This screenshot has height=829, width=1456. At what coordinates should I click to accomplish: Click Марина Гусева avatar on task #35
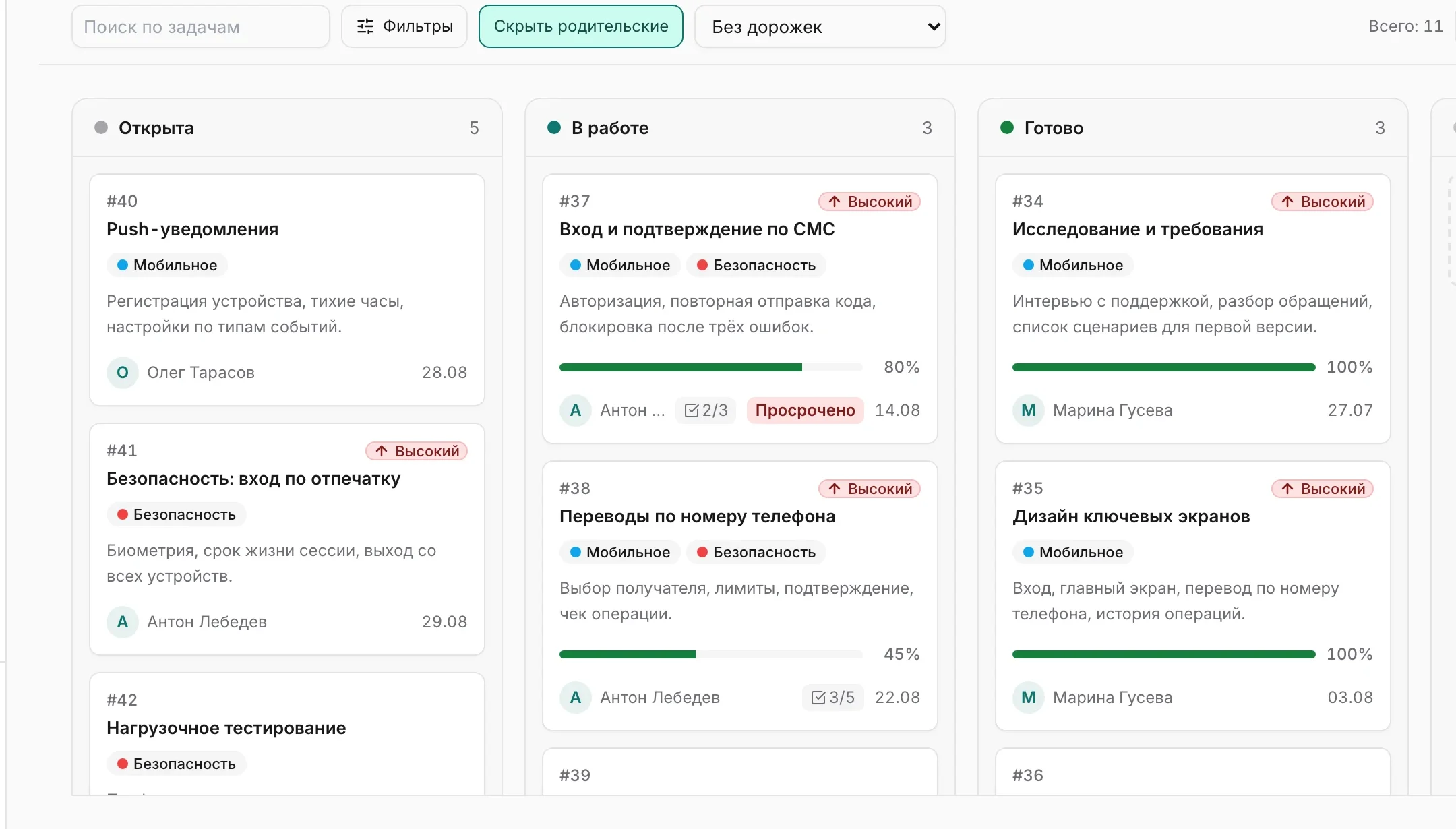point(1029,697)
